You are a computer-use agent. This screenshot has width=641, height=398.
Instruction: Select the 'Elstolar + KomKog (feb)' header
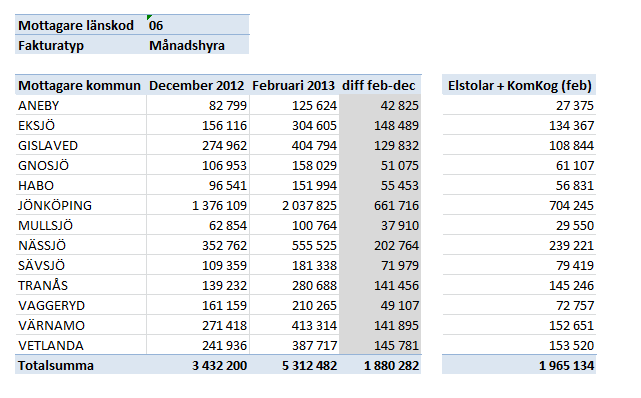(x=519, y=85)
